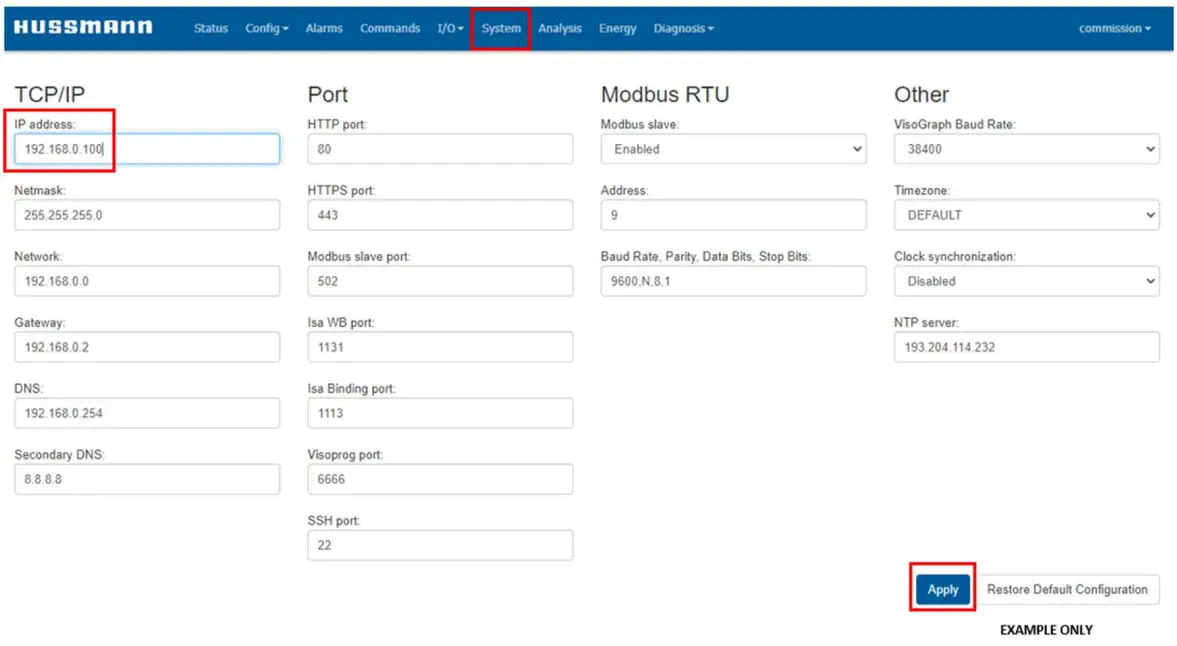This screenshot has width=1177, height=646.
Task: Open the Modbus slave dropdown
Action: (x=733, y=149)
